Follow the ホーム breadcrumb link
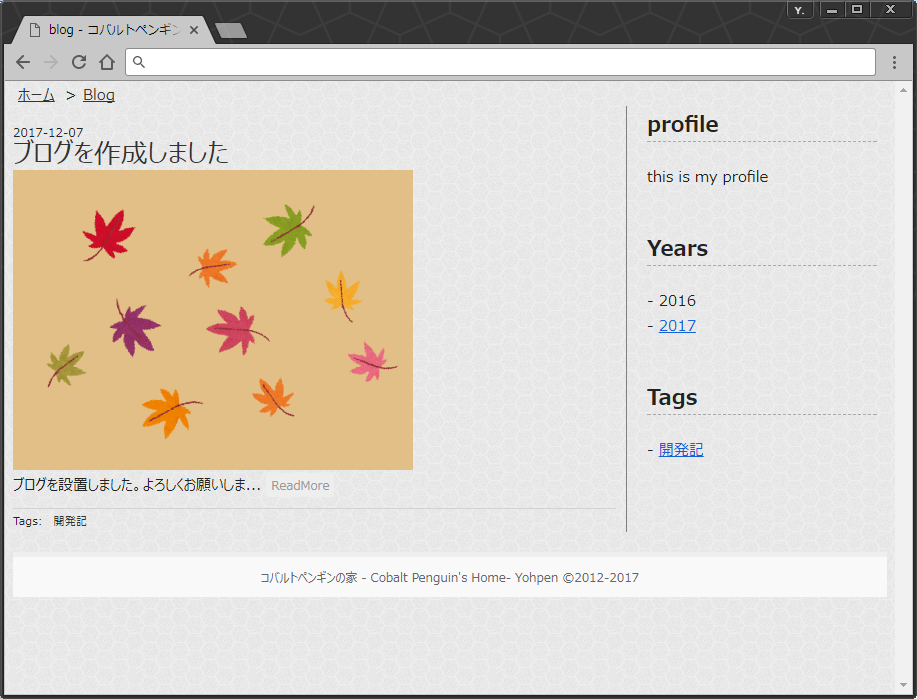Image resolution: width=917 pixels, height=699 pixels. tap(36, 95)
